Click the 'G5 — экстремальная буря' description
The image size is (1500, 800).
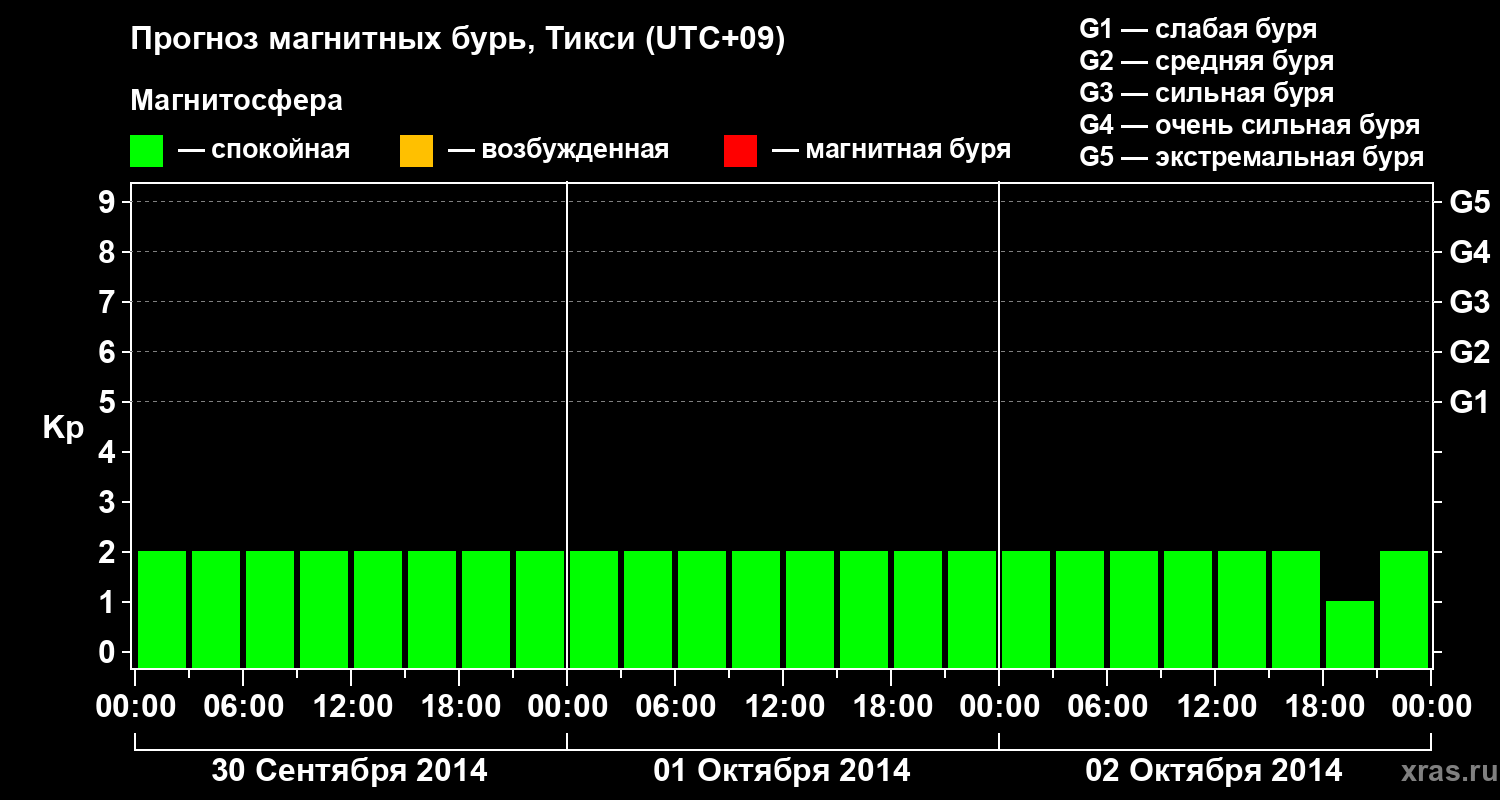pyautogui.click(x=1252, y=158)
